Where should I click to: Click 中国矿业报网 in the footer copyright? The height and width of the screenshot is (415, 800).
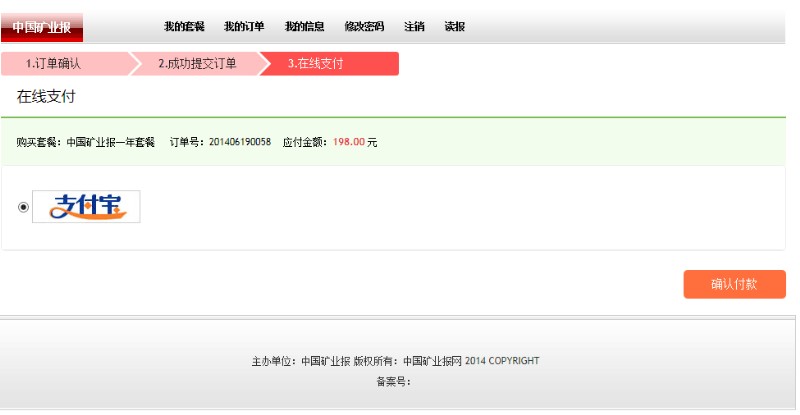(432, 361)
